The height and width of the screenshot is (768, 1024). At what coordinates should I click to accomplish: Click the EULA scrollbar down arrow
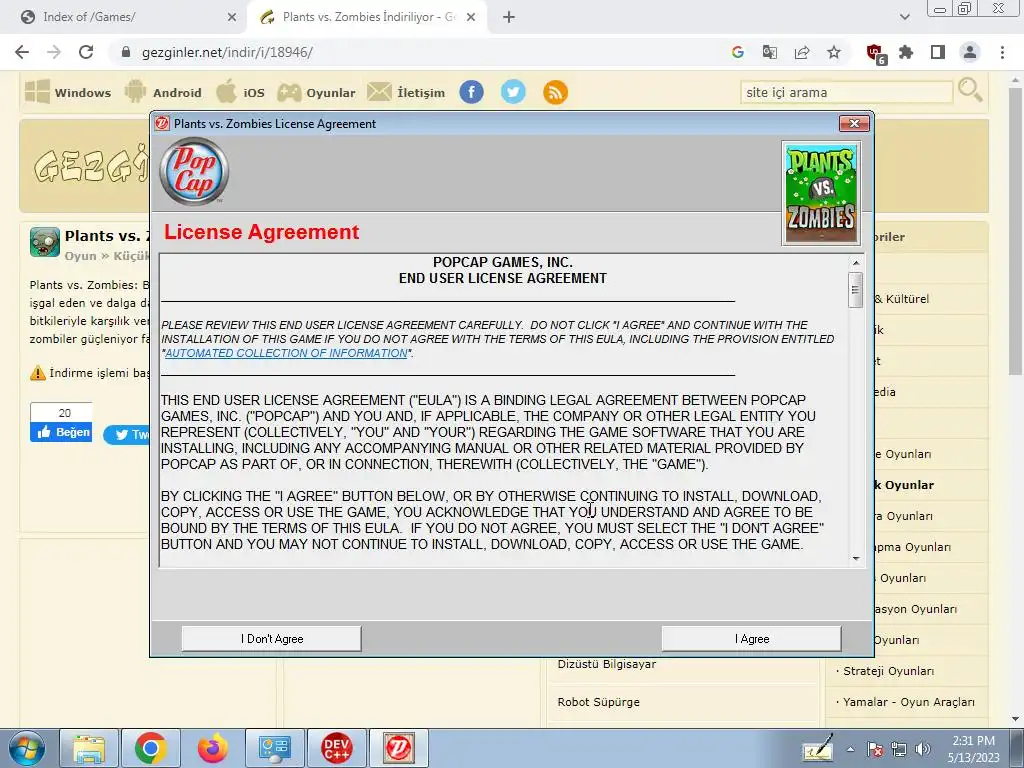pyautogui.click(x=856, y=558)
